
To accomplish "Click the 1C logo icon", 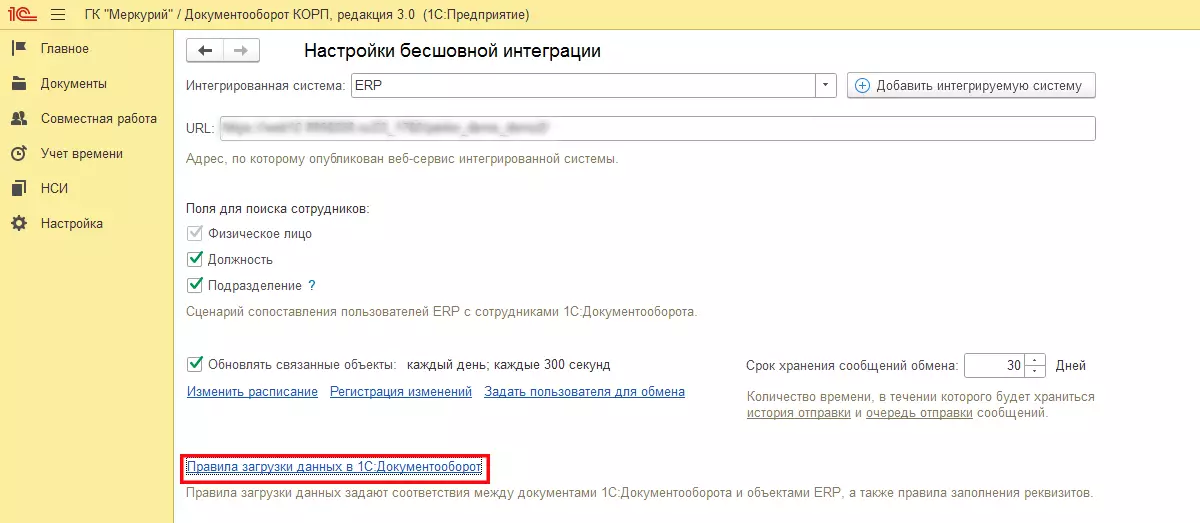I will click(x=21, y=15).
